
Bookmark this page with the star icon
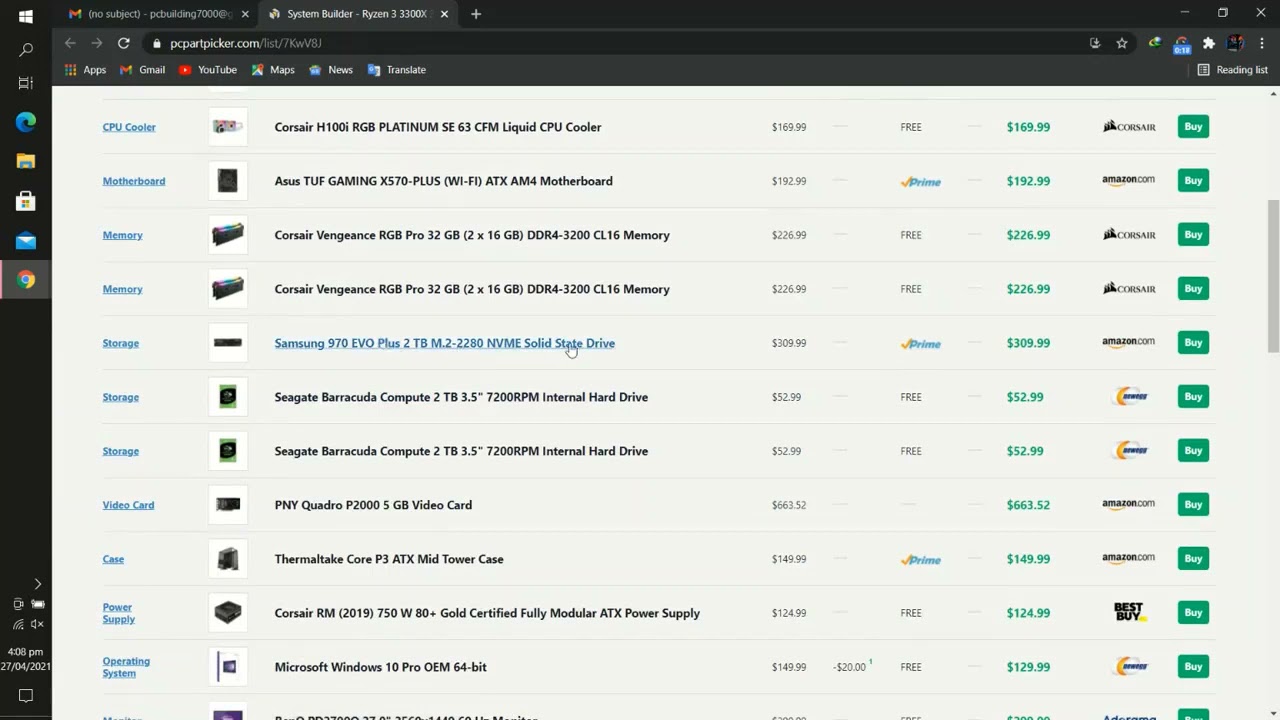pos(1122,43)
